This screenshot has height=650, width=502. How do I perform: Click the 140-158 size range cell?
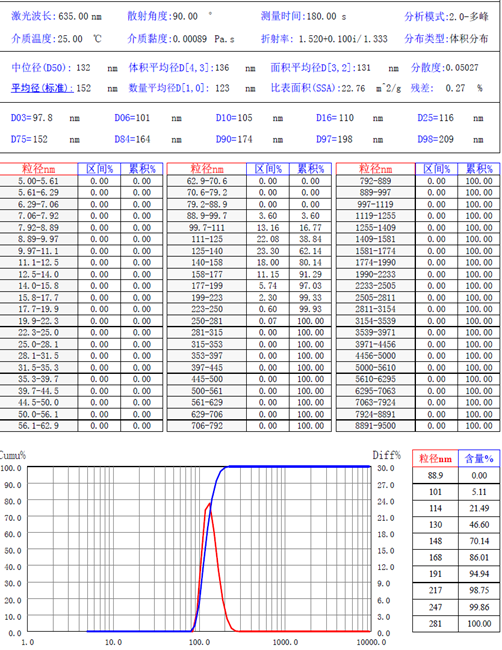(206, 262)
